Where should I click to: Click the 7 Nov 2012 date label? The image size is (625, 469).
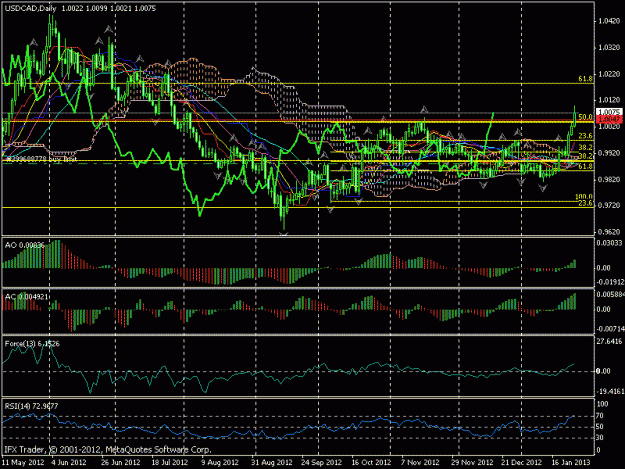420,462
